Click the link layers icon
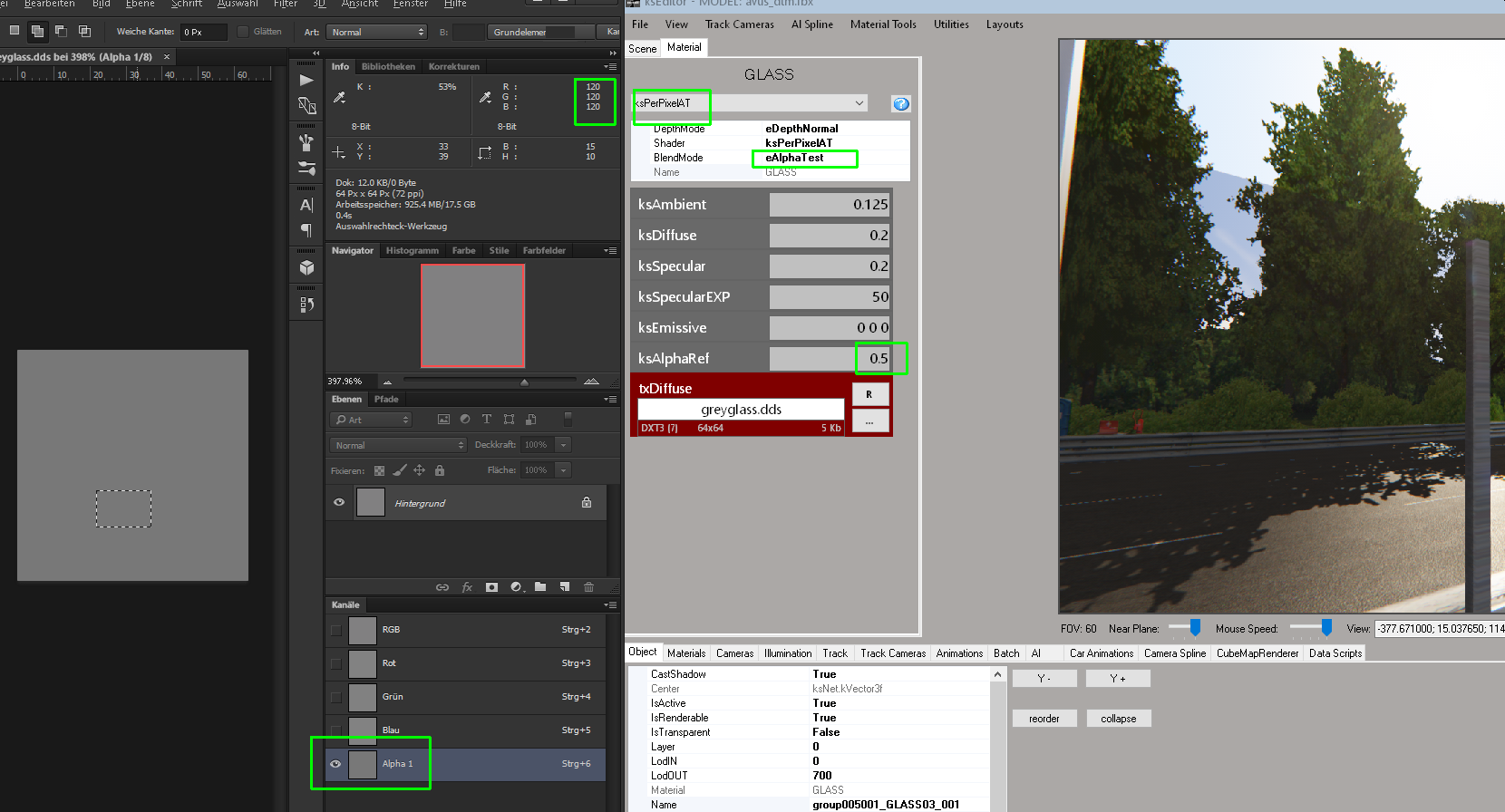Screen dimensions: 1505x812 tap(442, 587)
